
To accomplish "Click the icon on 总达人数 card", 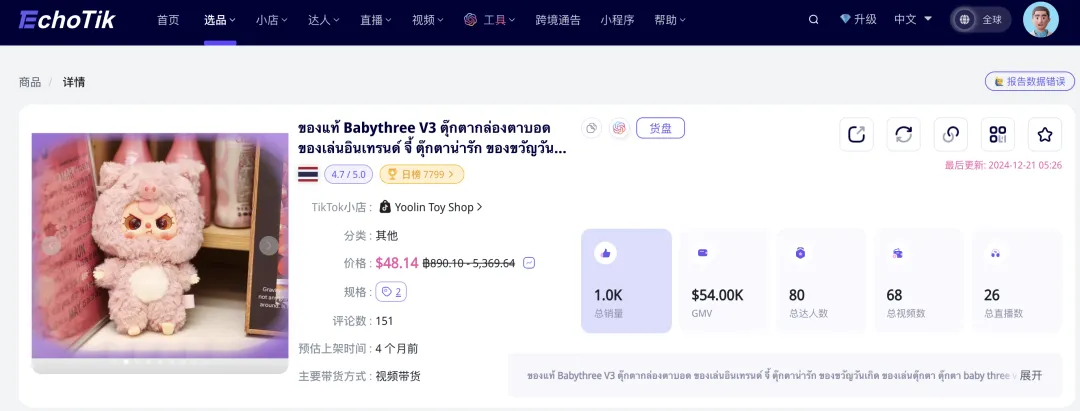I will point(800,253).
